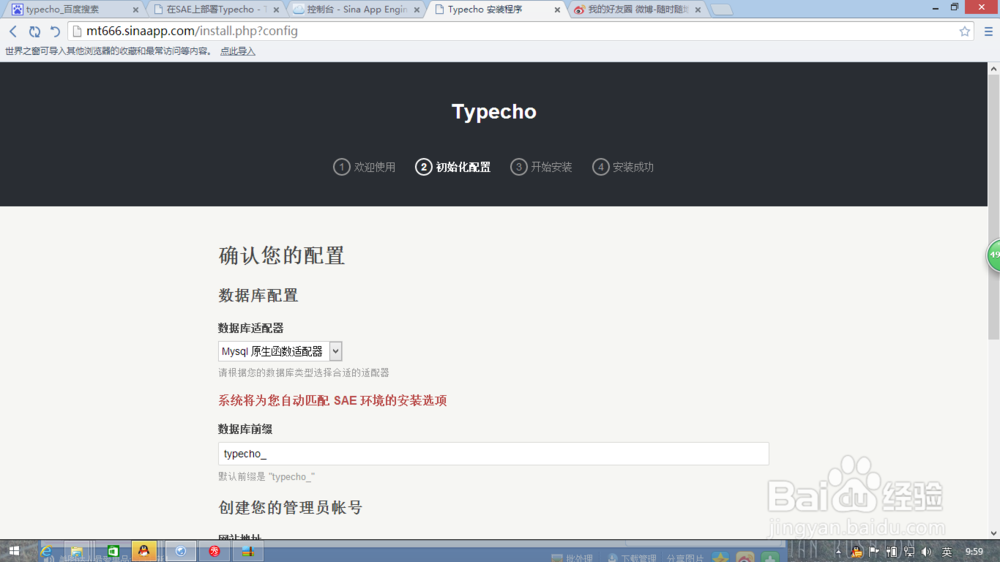Click the 数据库配置 heading
Viewport: 1000px width, 562px height.
pyautogui.click(x=258, y=295)
